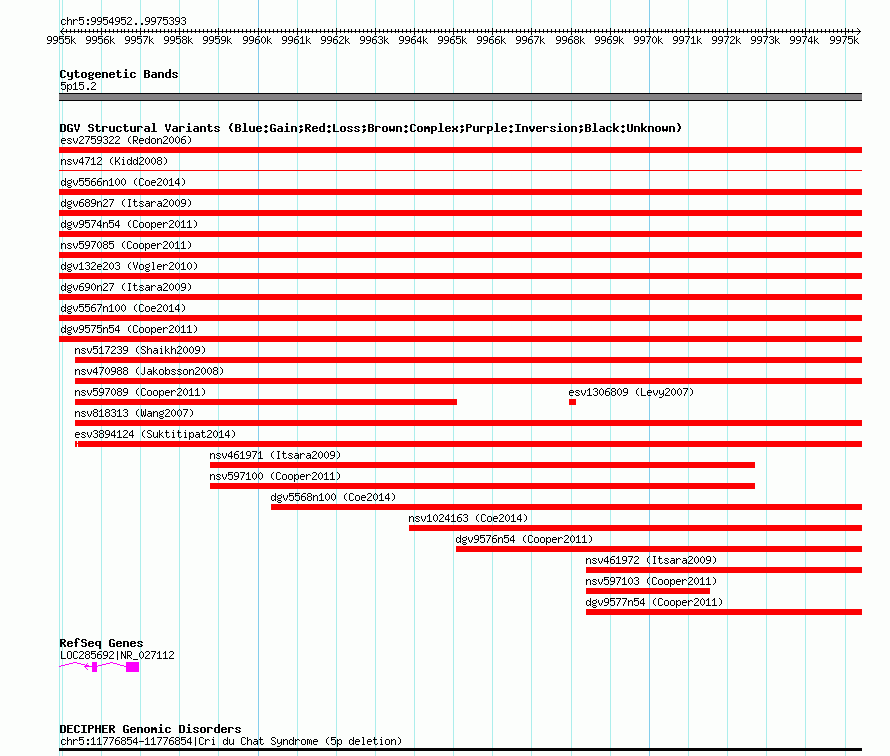Click the 9975k ruler tick label
The width and height of the screenshot is (890, 756).
point(844,40)
